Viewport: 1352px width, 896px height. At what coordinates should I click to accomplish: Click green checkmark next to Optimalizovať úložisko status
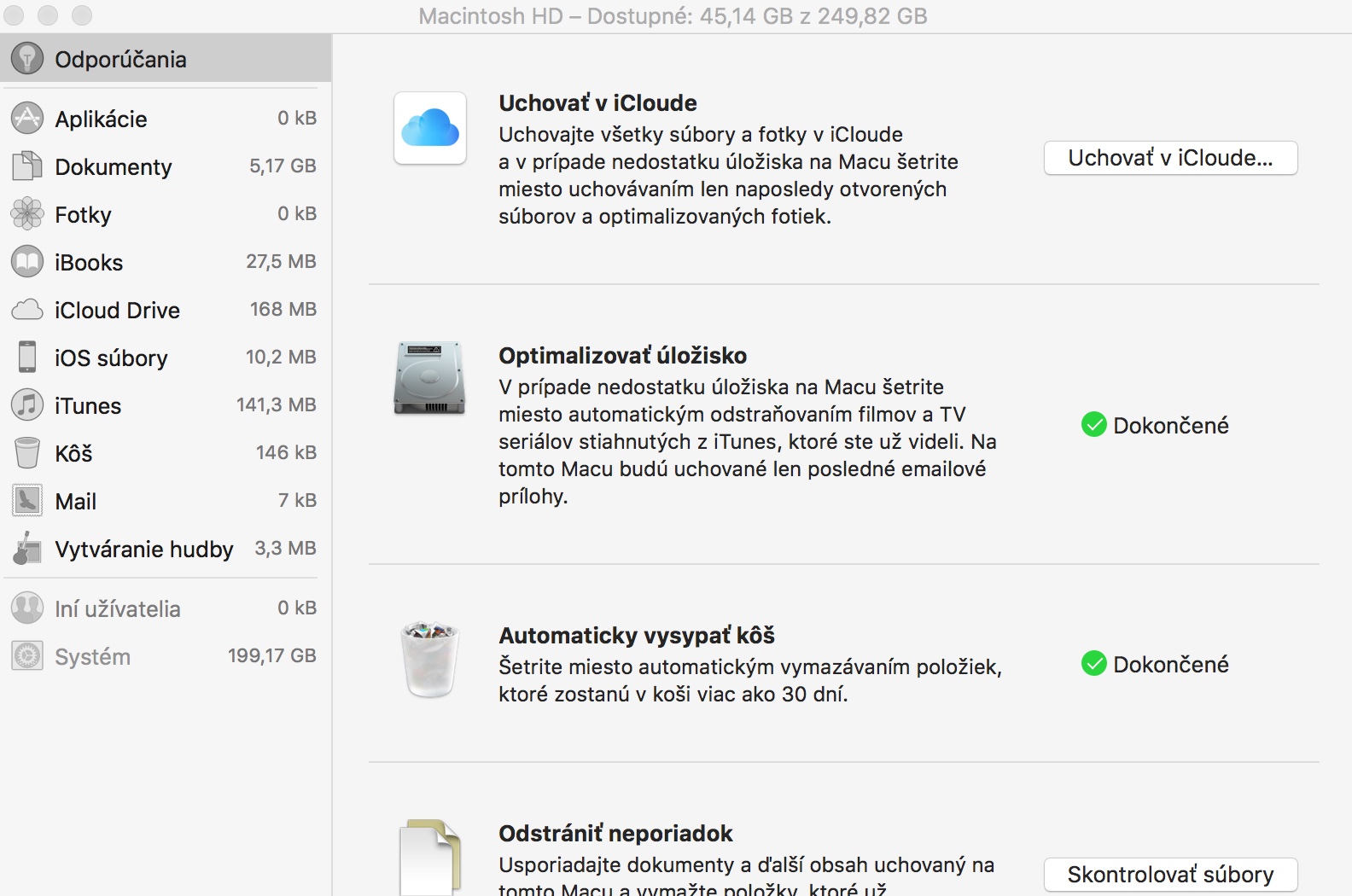[x=1094, y=425]
